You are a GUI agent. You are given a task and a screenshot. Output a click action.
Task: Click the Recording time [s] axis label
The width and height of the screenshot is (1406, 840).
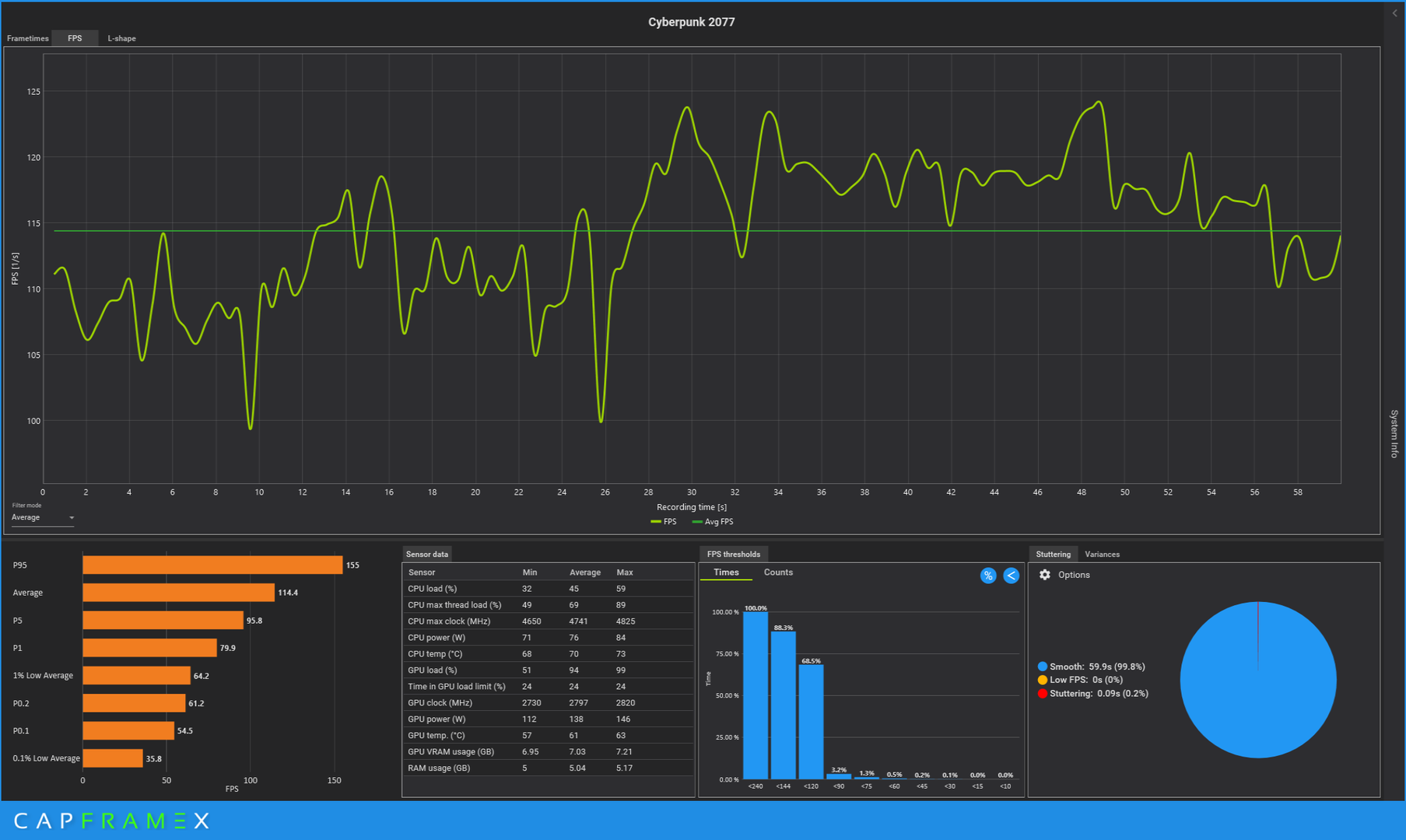pos(692,507)
